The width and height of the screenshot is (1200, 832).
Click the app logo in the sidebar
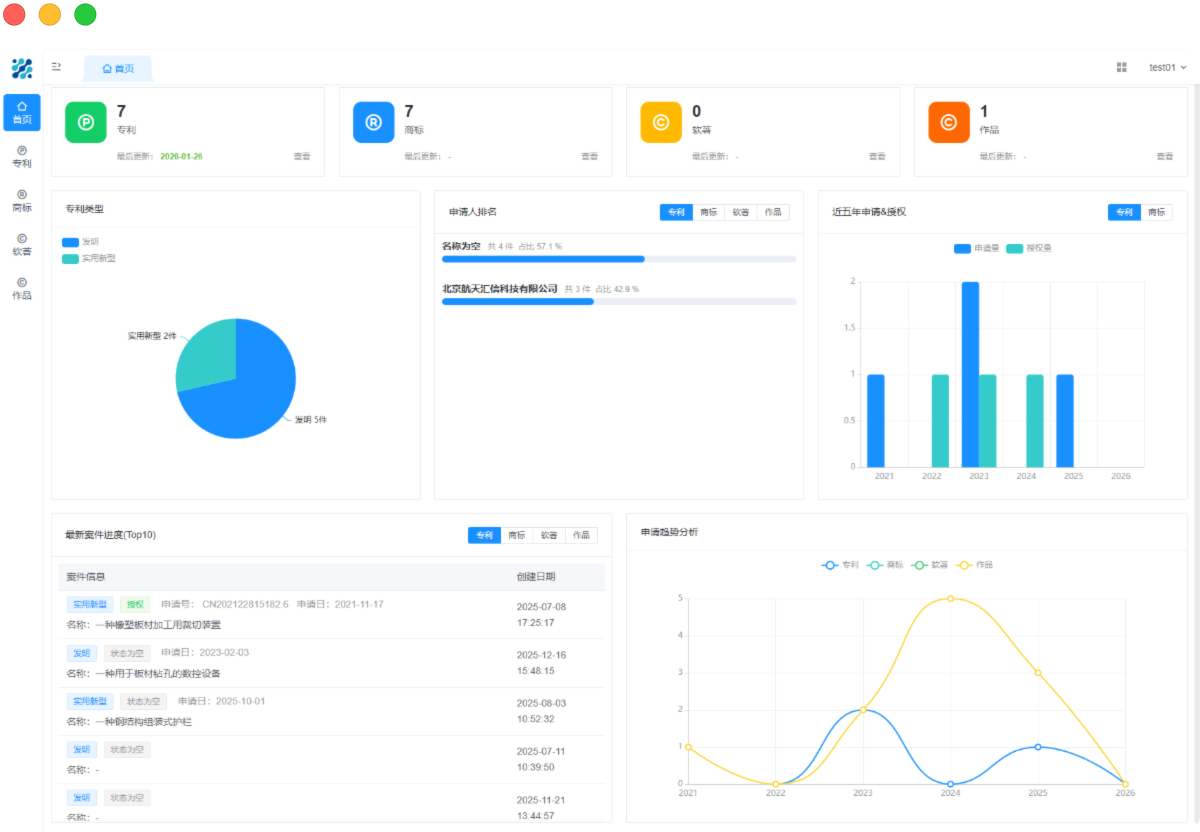(x=22, y=68)
